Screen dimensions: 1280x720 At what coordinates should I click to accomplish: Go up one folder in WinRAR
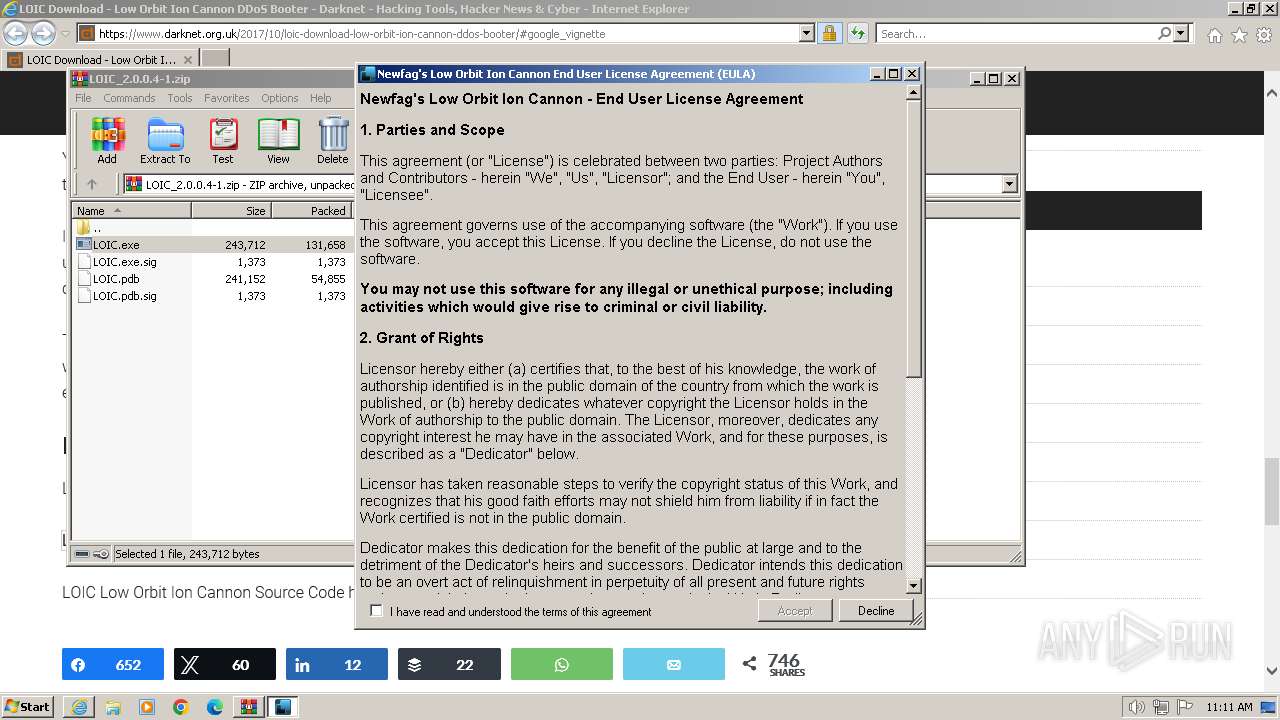point(92,184)
